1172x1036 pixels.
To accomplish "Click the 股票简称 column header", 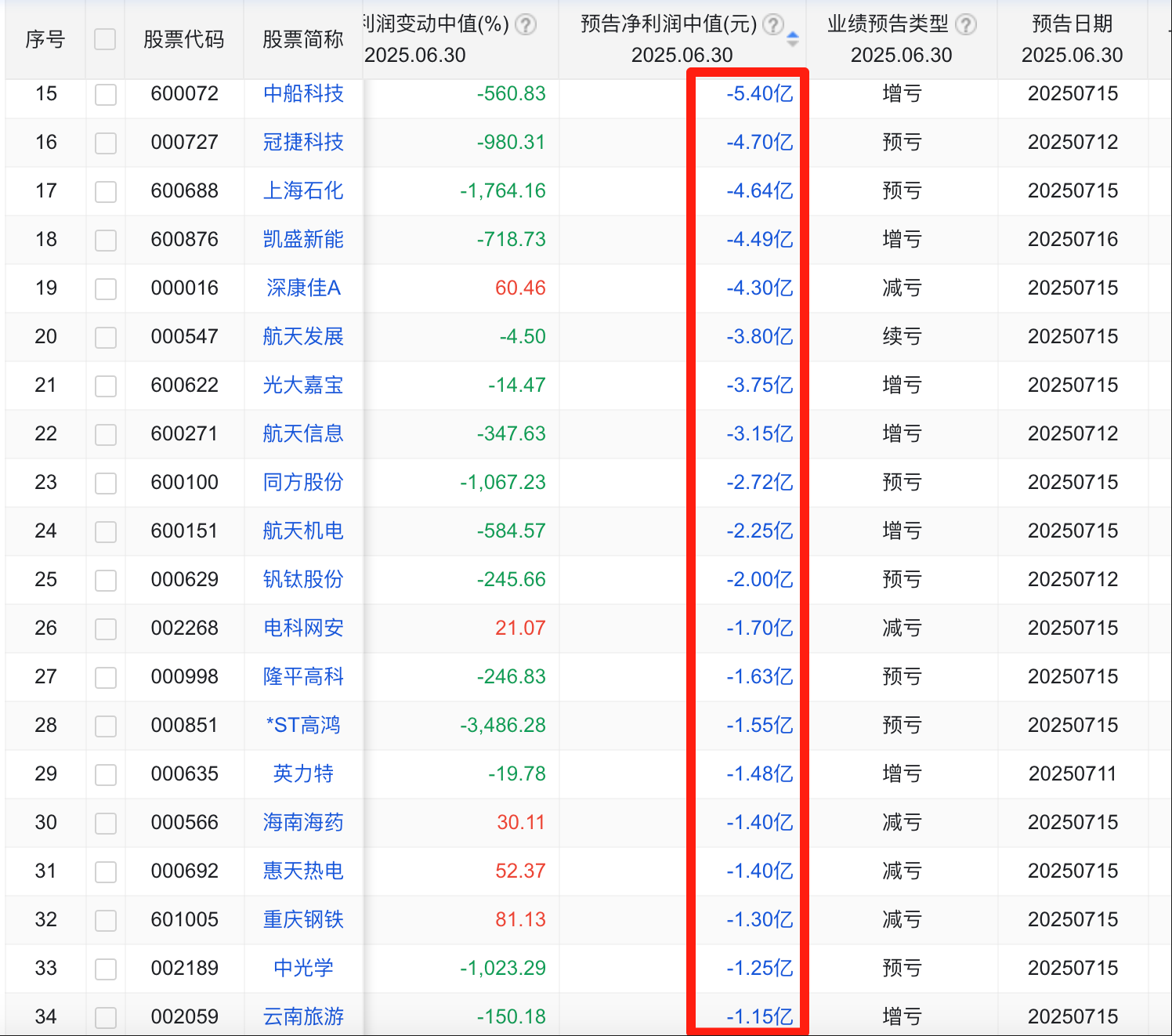I will pyautogui.click(x=303, y=39).
